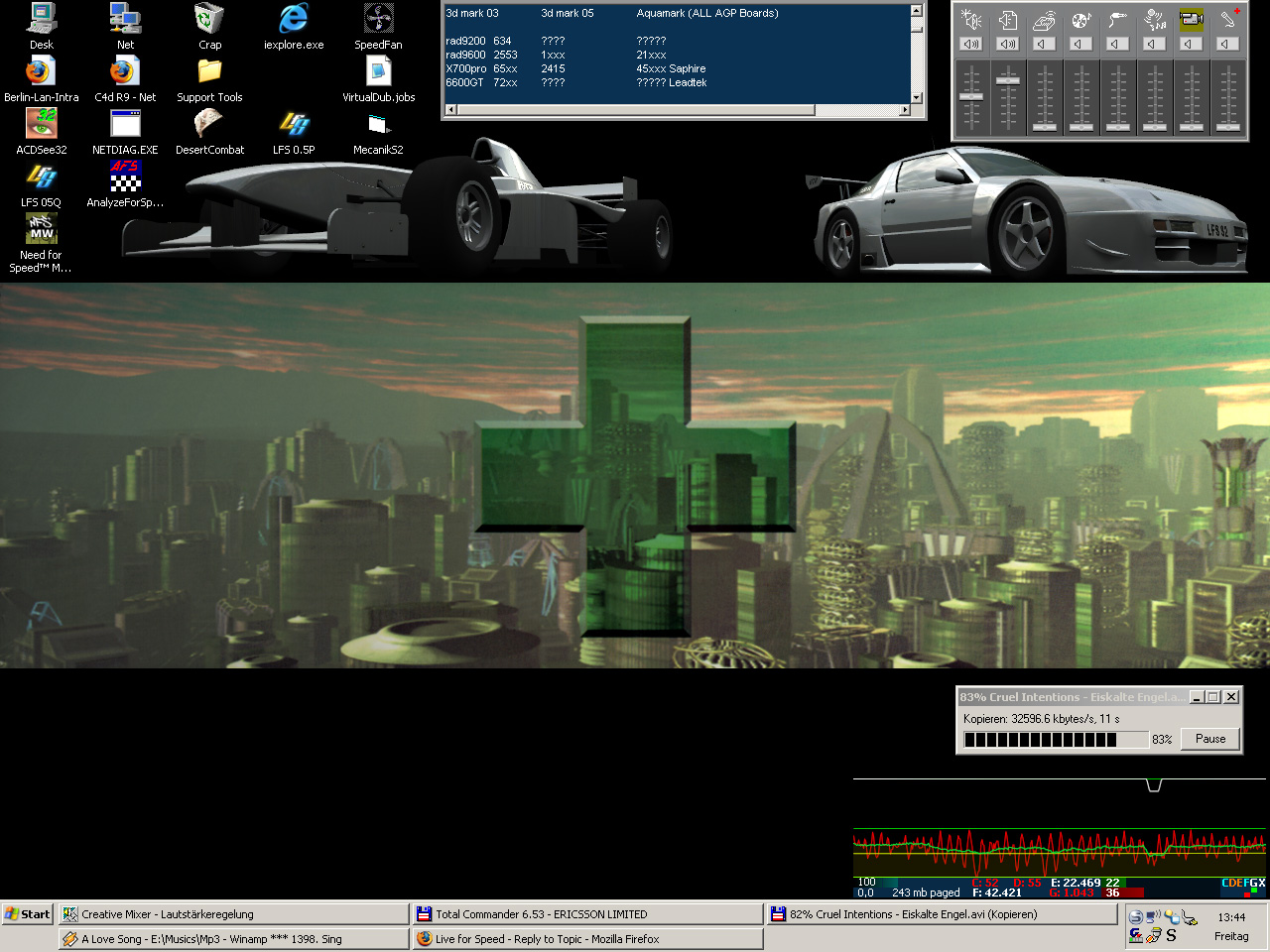Viewport: 1270px width, 952px height.
Task: Open the Desk computer desktop icon
Action: [42, 26]
